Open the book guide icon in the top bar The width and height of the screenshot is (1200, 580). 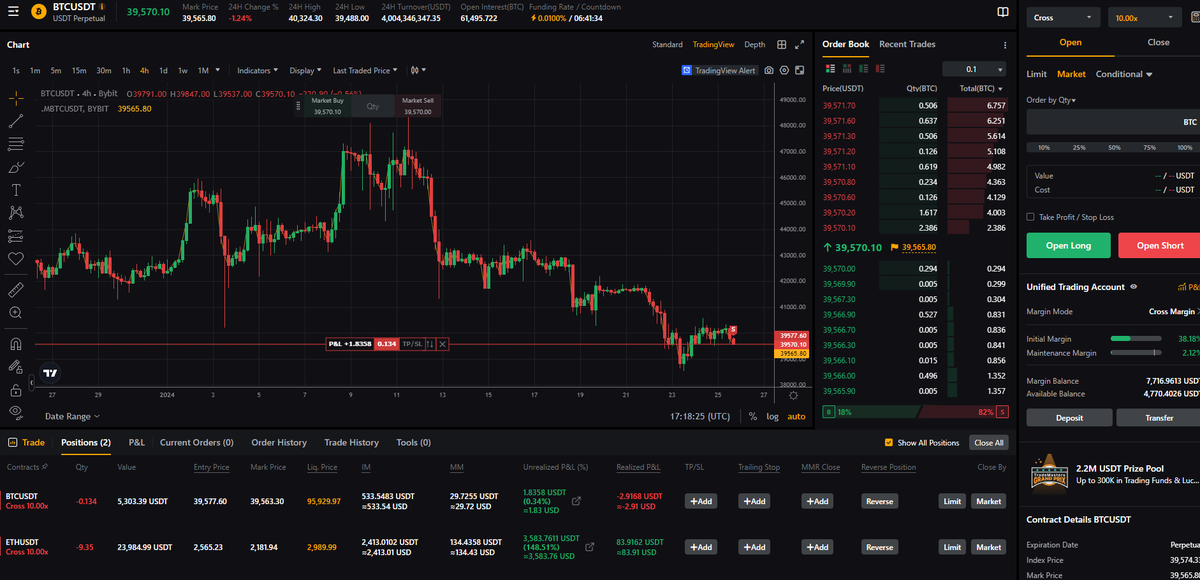pos(1003,12)
